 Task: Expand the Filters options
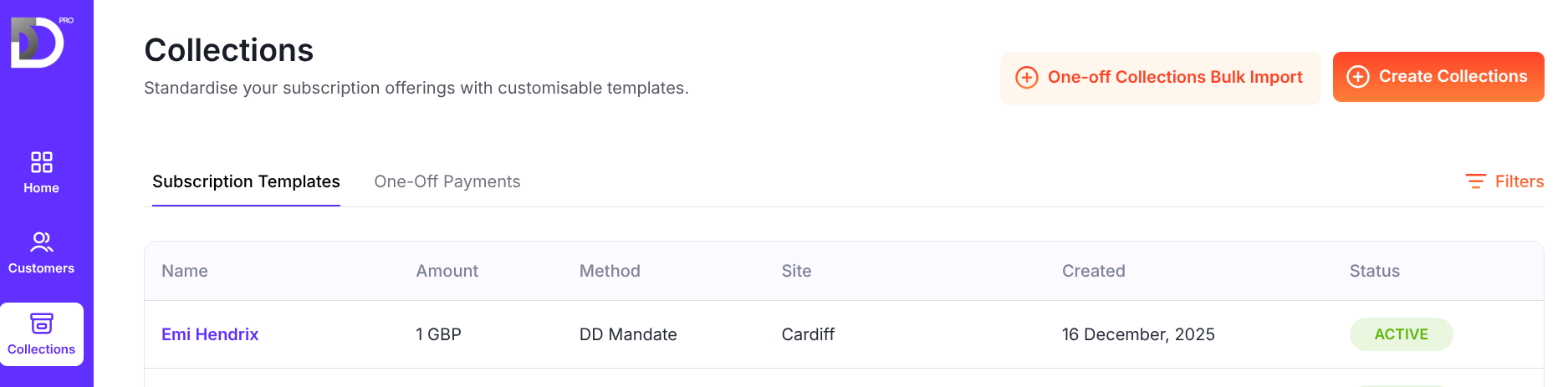[1519, 181]
